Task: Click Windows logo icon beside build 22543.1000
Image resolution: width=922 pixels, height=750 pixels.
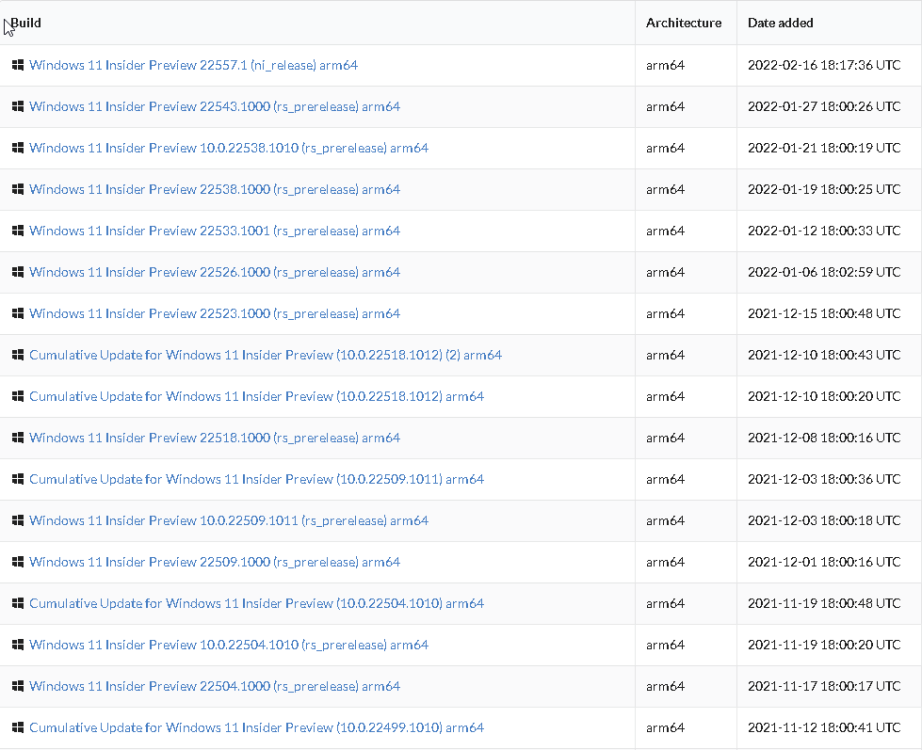Action: [18, 106]
